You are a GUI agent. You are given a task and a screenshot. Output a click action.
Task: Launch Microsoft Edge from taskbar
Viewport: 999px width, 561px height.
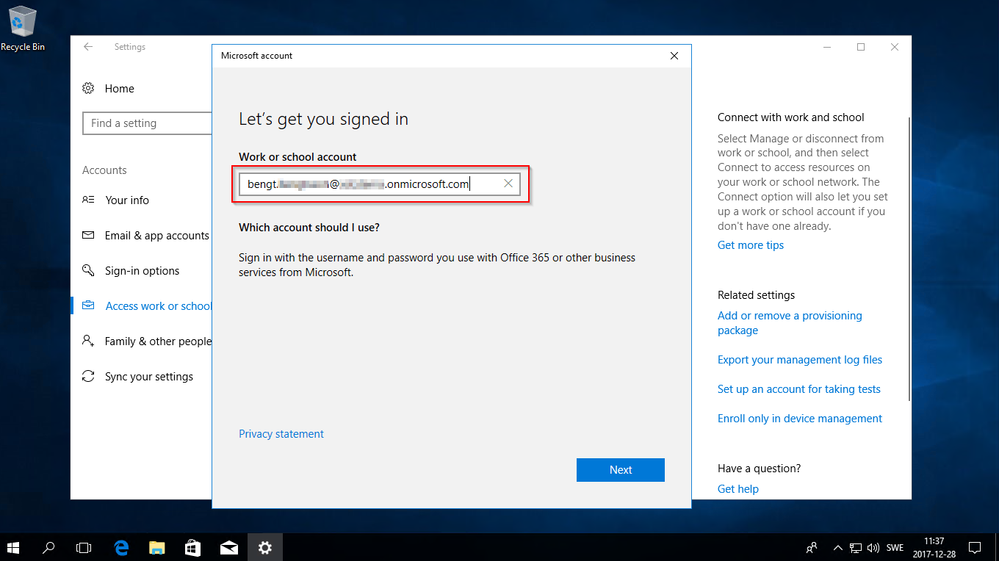[121, 548]
